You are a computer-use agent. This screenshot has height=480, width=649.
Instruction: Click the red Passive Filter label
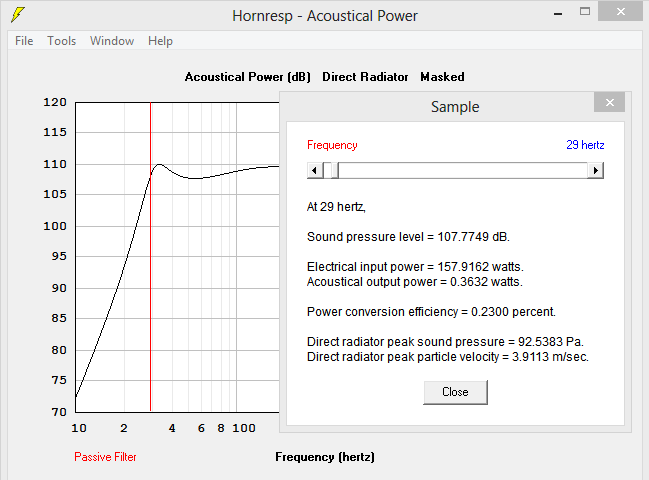(105, 457)
